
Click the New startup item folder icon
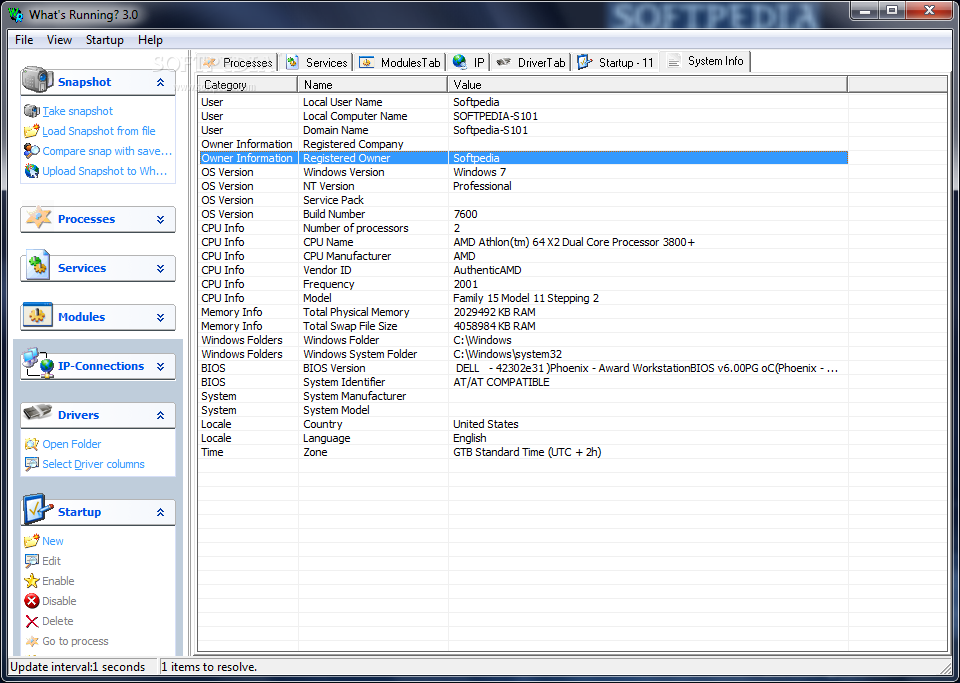point(32,541)
